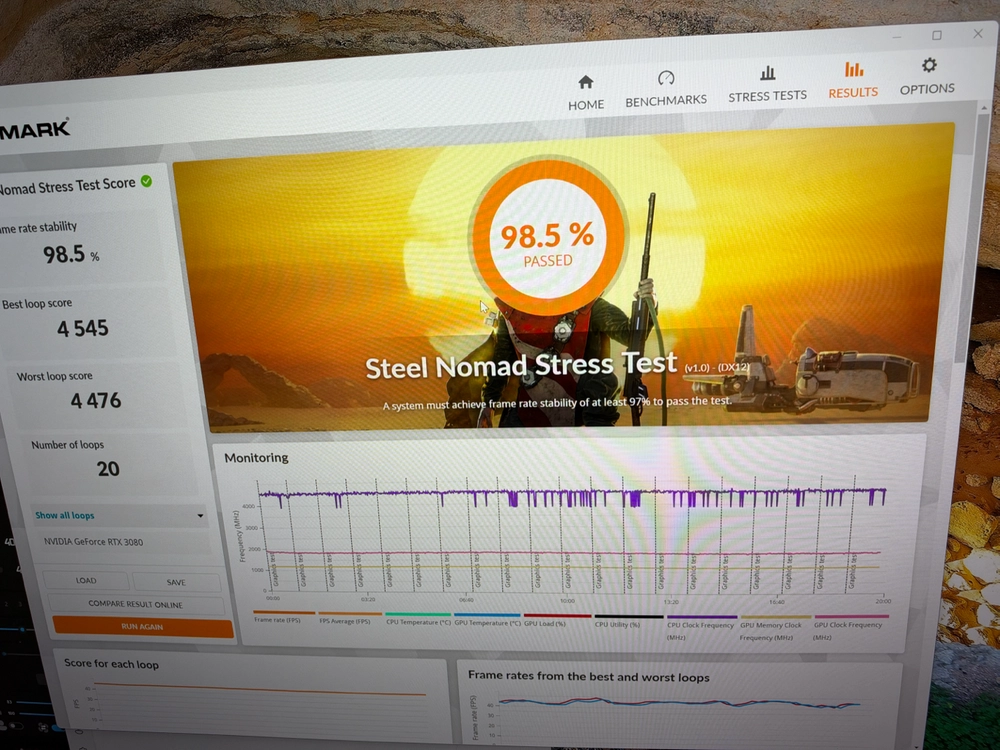
Task: Select the RESULTS tab
Action: 853,80
